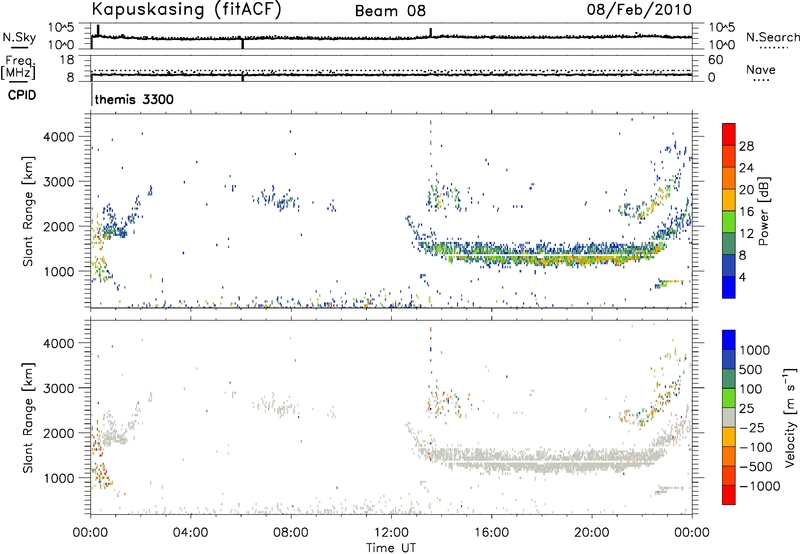The image size is (800, 554).
Task: Click the dark blue bottom power swatch
Action: 729,288
